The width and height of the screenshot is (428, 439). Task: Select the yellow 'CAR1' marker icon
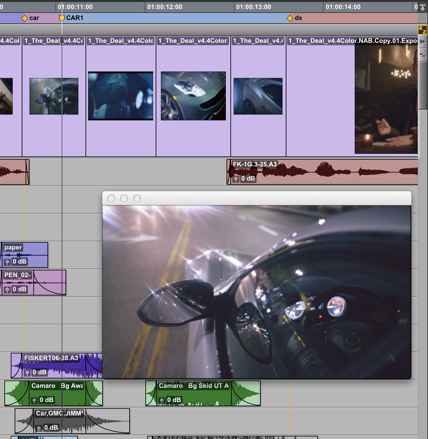[x=61, y=18]
